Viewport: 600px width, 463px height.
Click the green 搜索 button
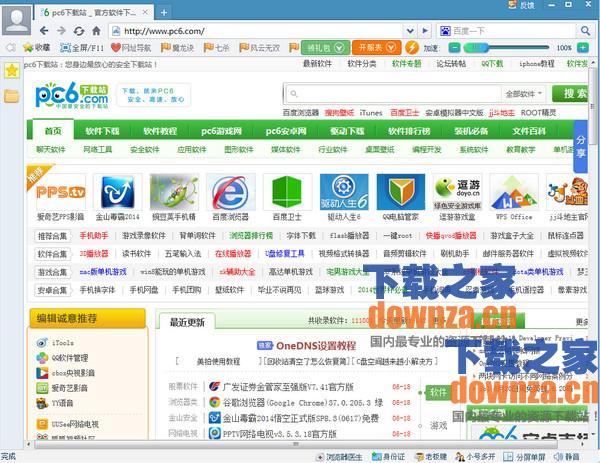coord(570,93)
